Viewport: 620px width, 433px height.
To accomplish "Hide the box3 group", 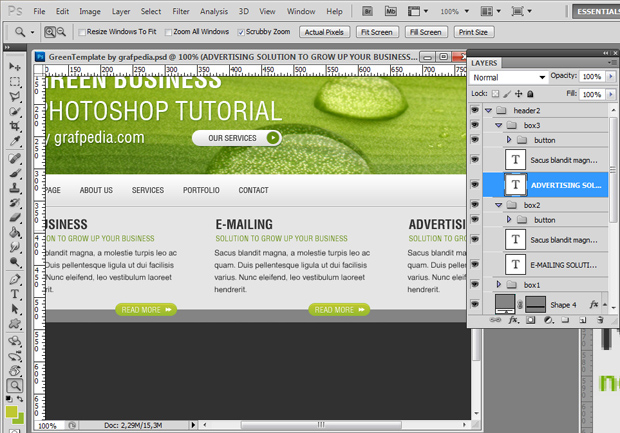I will pos(475,125).
